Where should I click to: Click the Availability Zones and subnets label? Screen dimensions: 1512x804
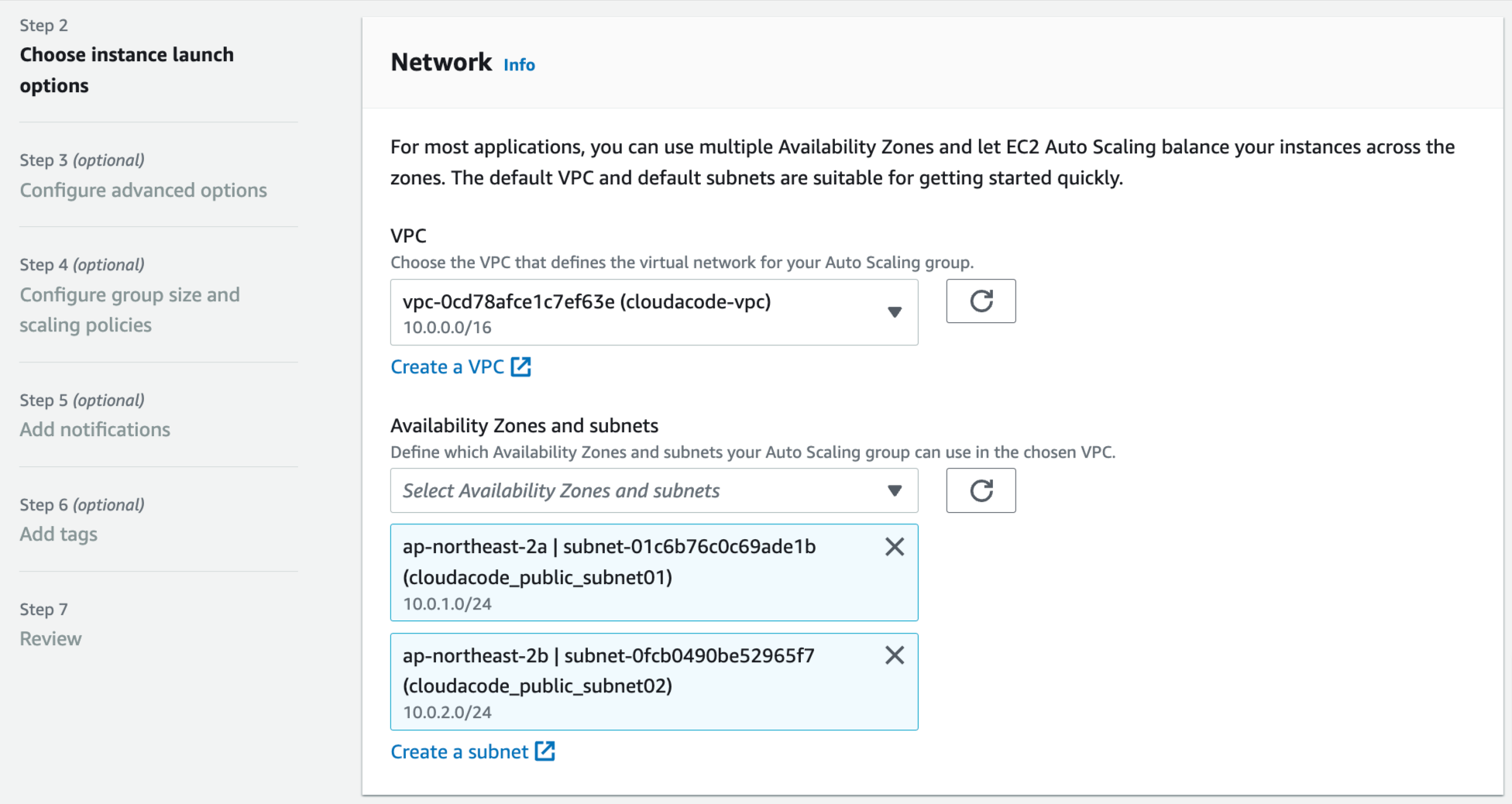(524, 425)
